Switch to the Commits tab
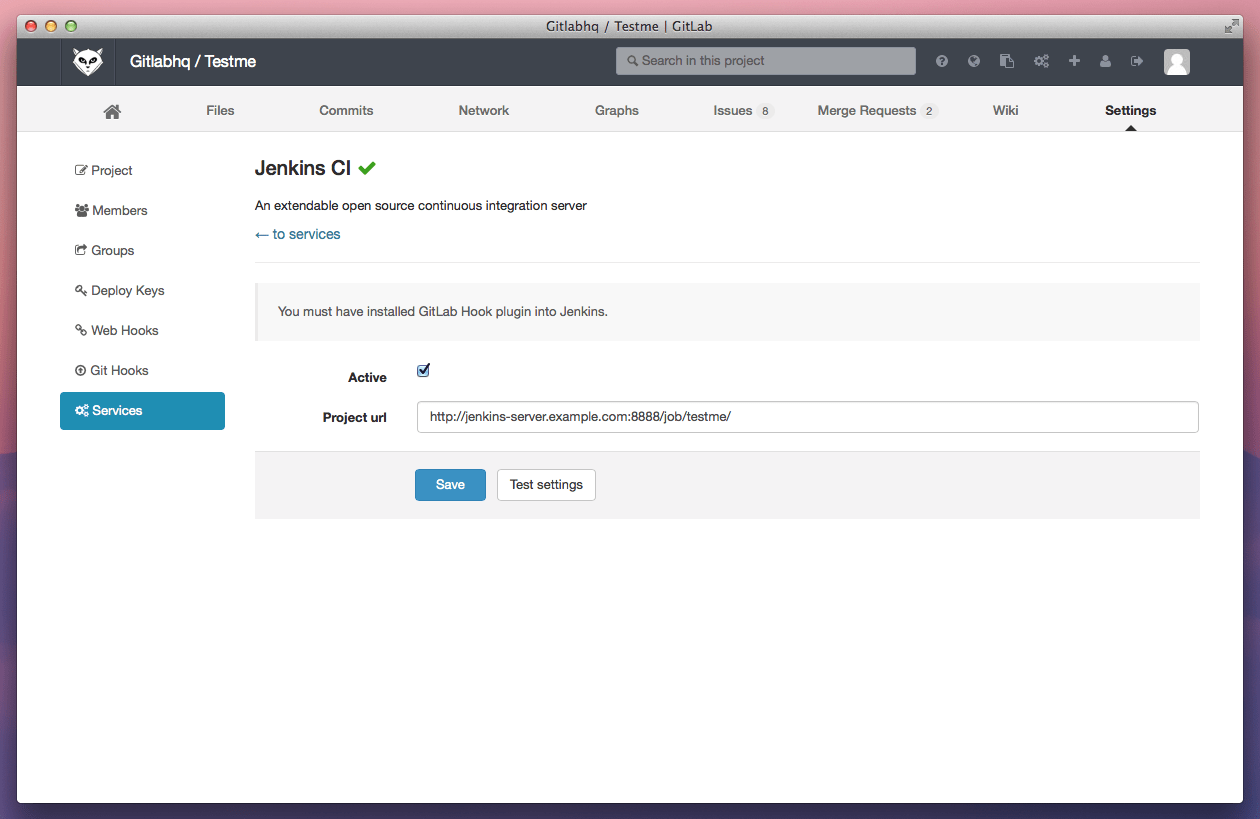 pos(346,111)
